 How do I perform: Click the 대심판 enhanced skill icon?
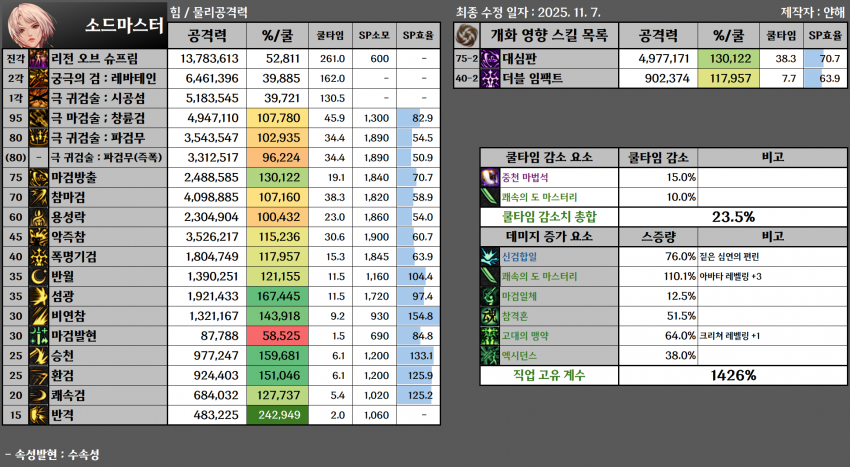click(492, 59)
